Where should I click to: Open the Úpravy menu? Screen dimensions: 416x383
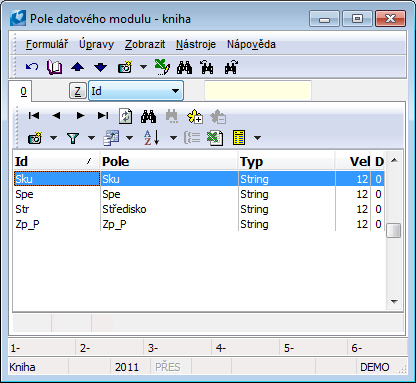(96, 44)
